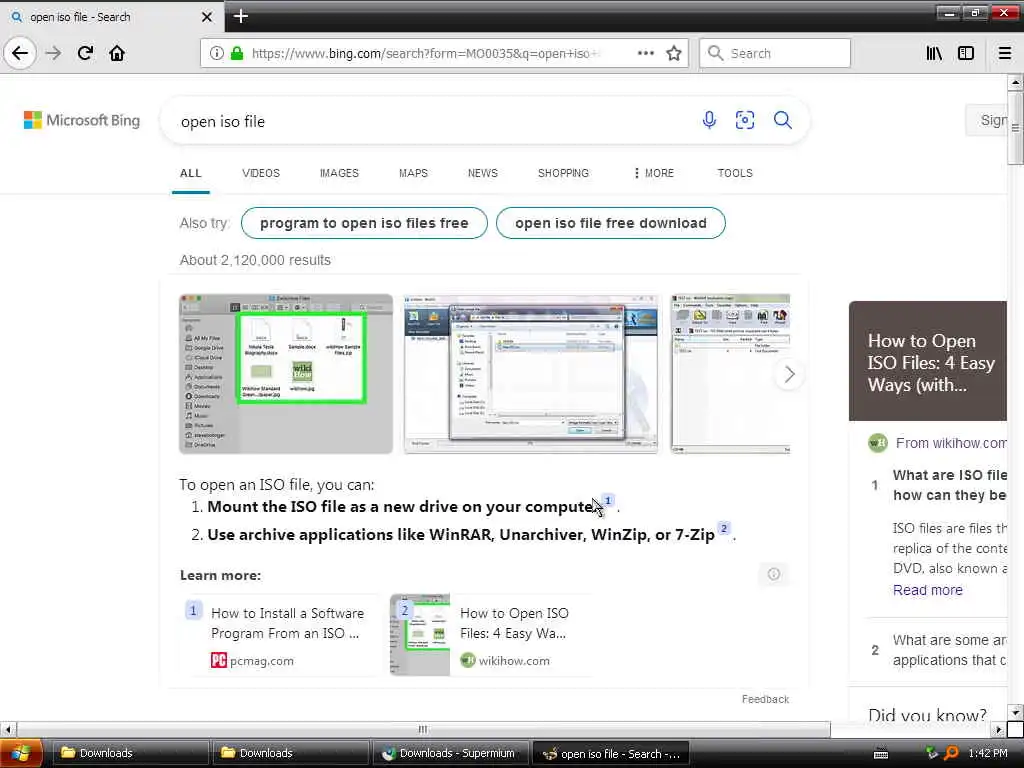Switch to Downloads - Supermium taskbar item
Screen dimensions: 1024x768
451,754
